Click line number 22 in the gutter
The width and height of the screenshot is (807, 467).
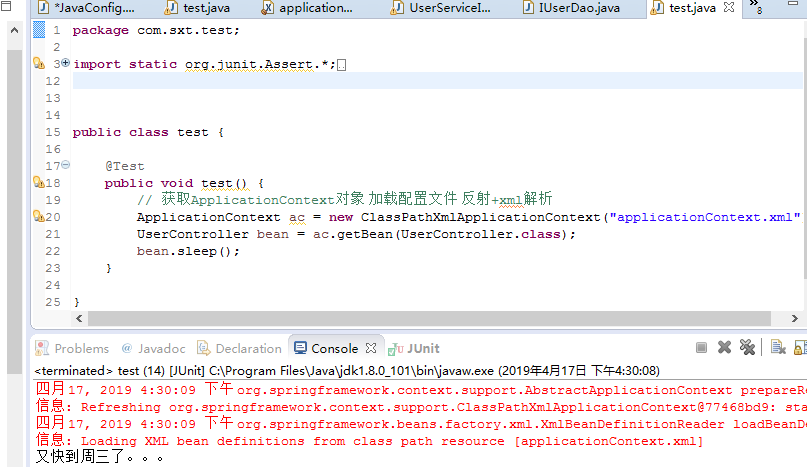point(53,251)
